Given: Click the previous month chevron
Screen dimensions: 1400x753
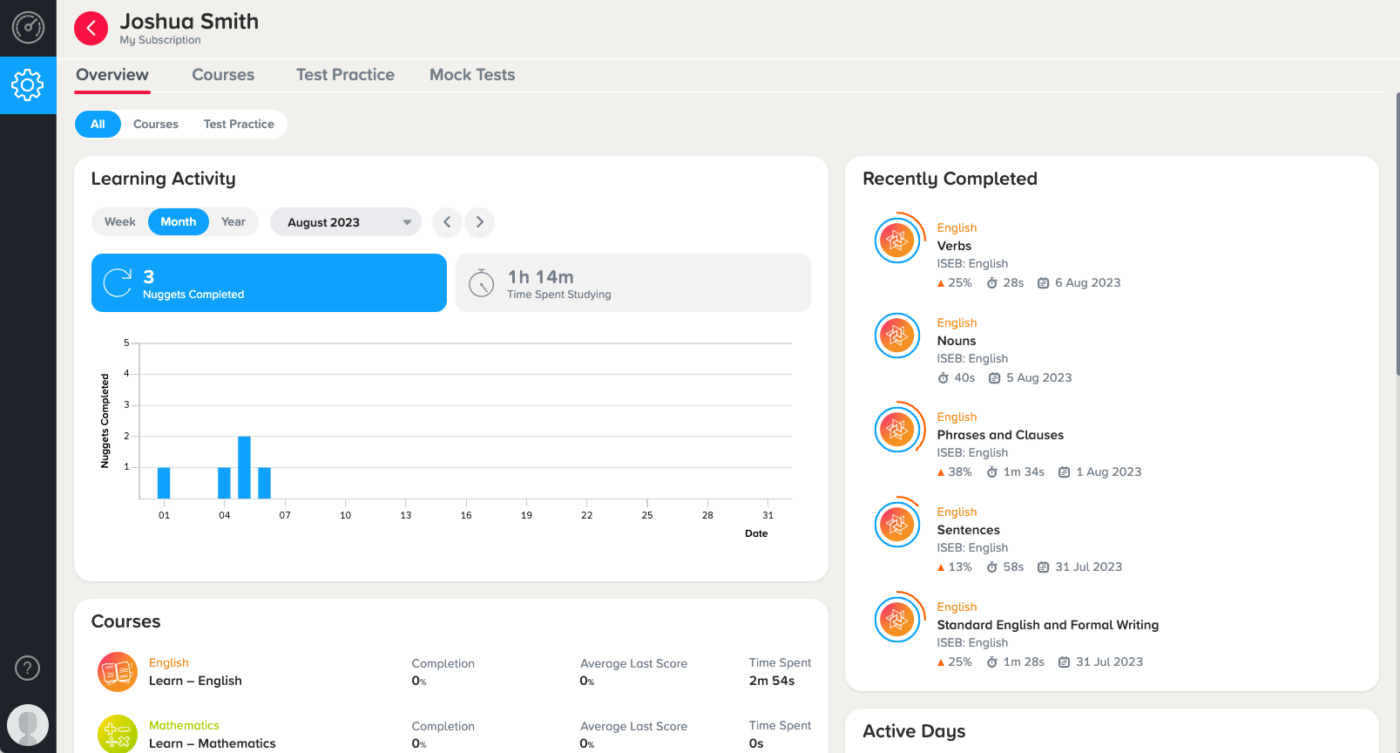Looking at the screenshot, I should (x=446, y=221).
